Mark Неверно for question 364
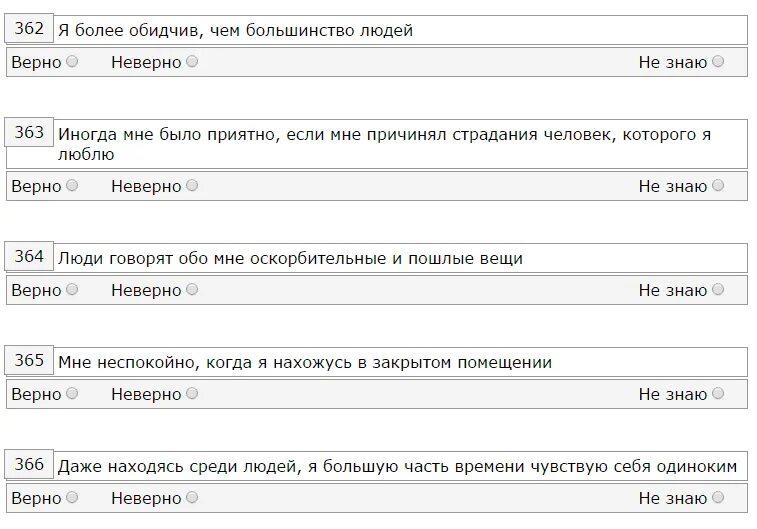The image size is (757, 529). point(192,289)
